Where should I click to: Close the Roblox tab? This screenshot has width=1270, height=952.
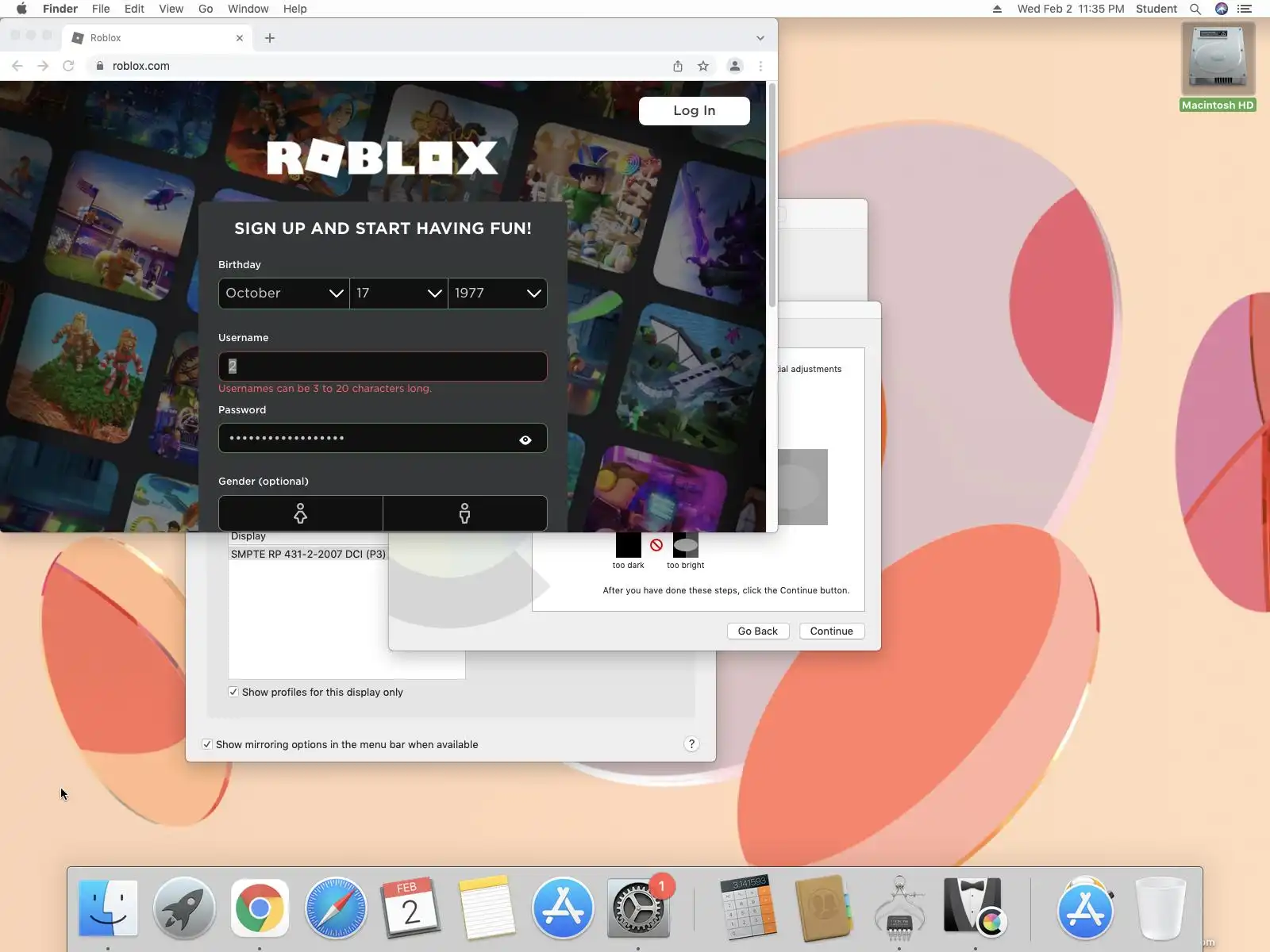click(x=240, y=37)
